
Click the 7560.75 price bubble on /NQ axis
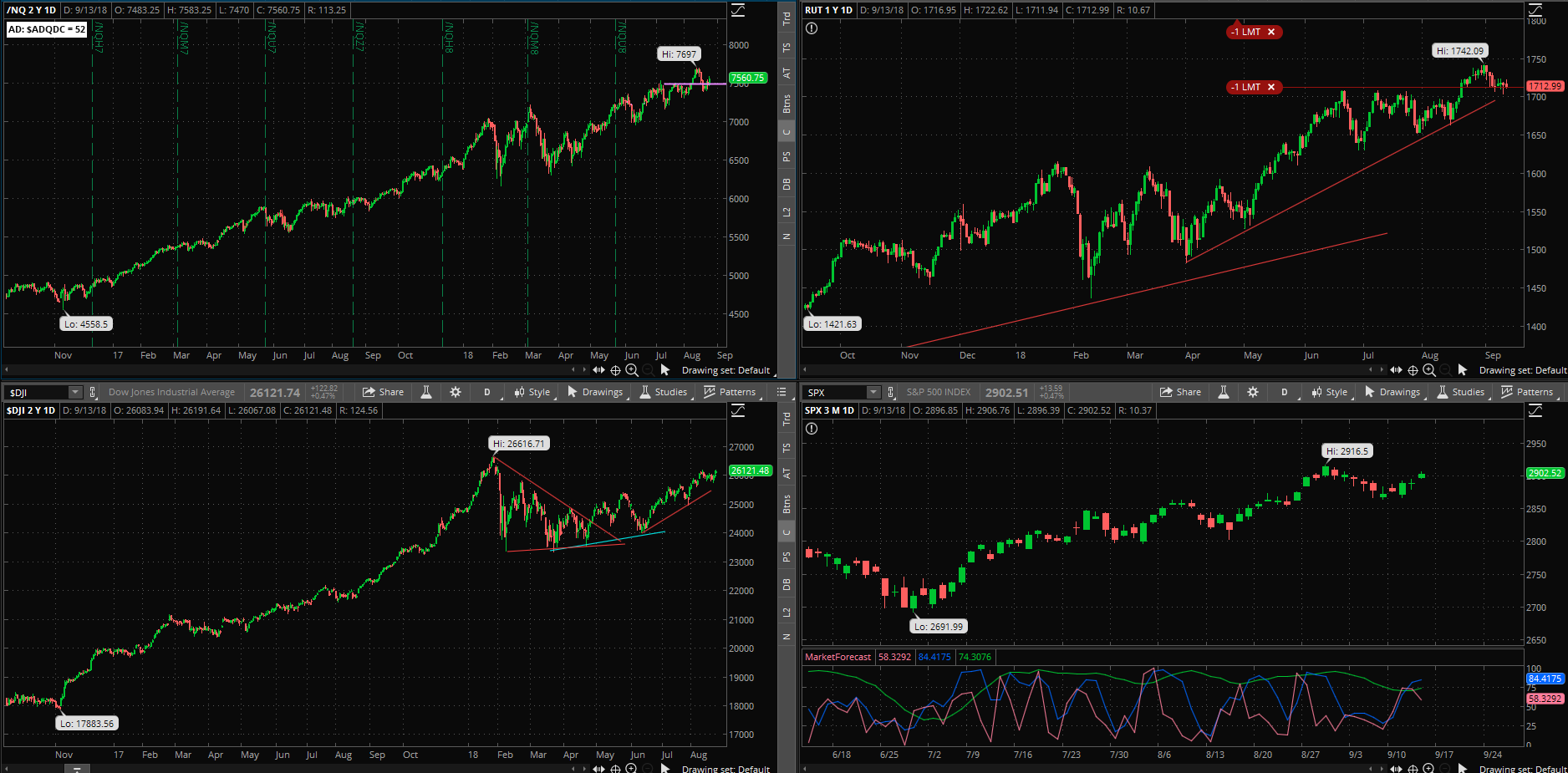[747, 78]
